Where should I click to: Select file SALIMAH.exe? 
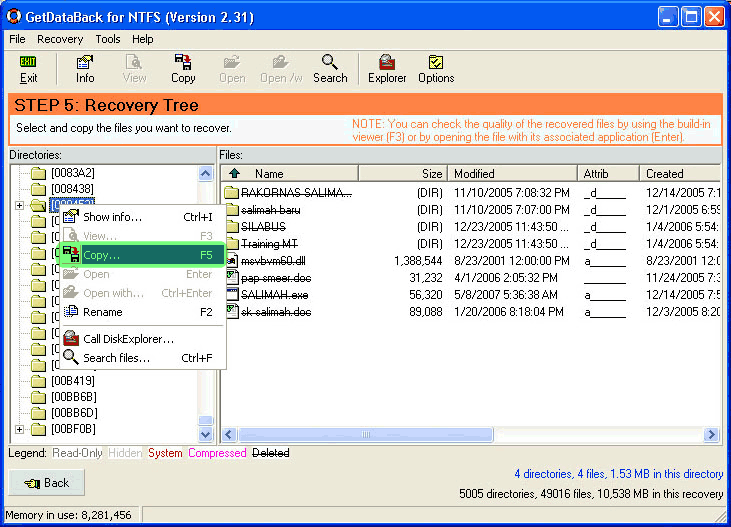click(274, 295)
